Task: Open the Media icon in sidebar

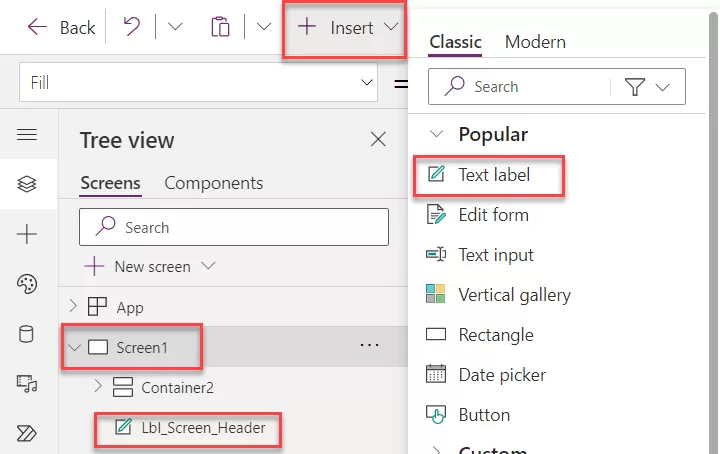Action: click(x=27, y=384)
